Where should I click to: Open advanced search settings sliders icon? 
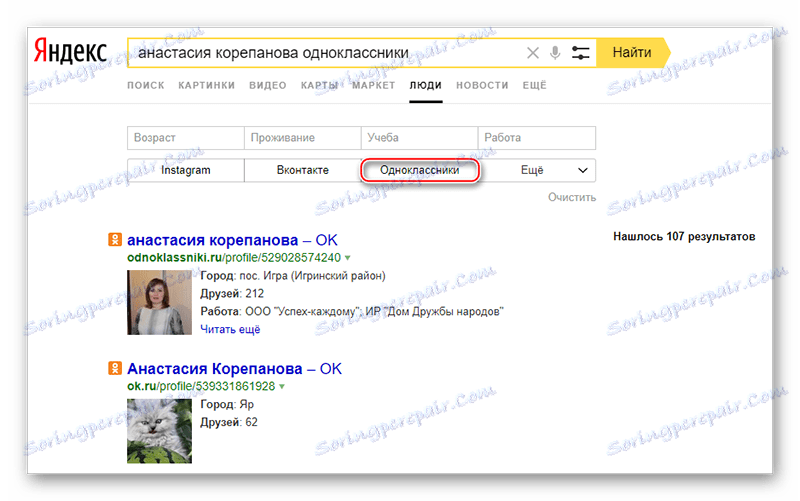click(x=580, y=53)
